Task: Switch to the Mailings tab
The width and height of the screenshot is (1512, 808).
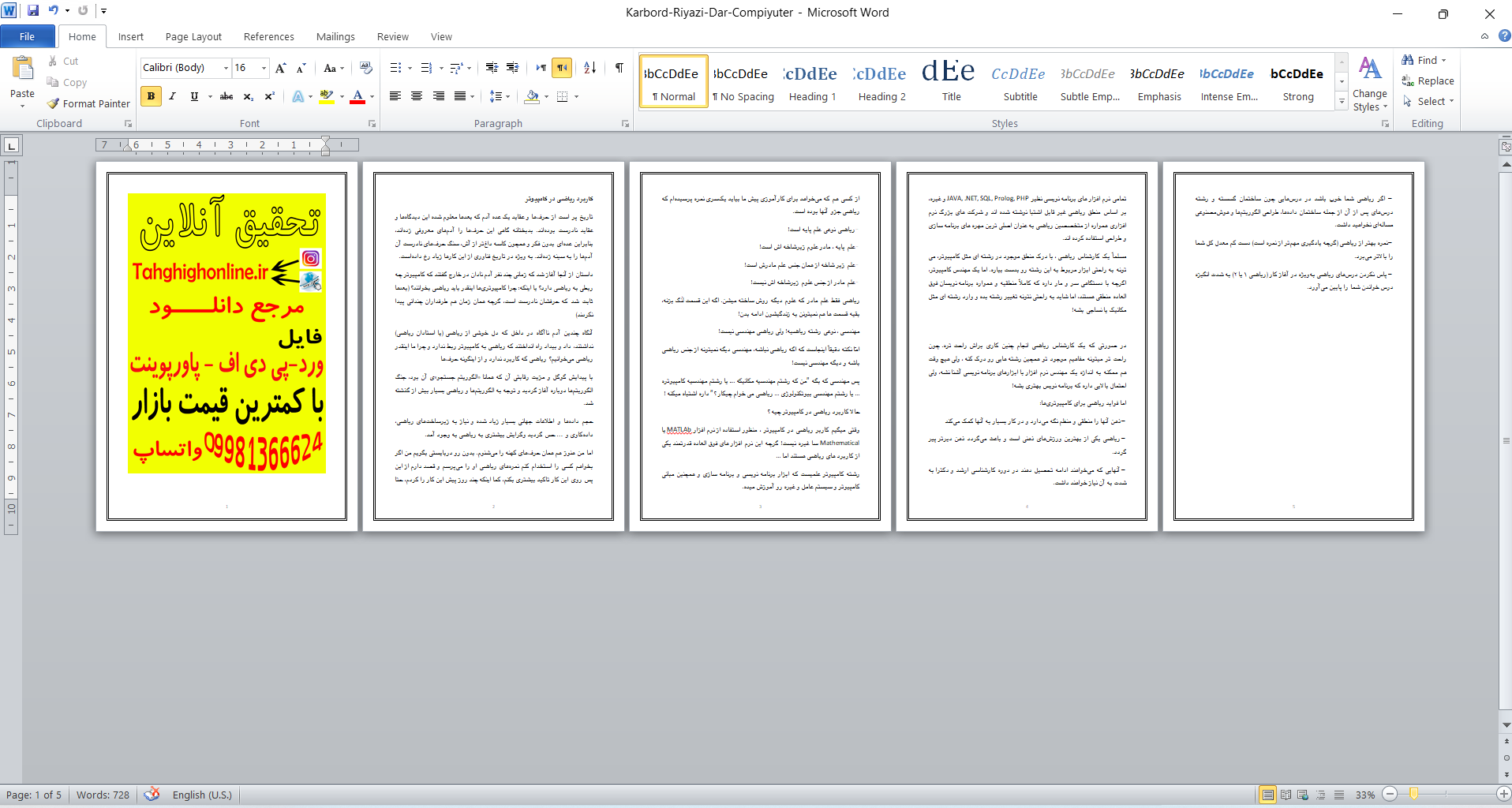Action: pyautogui.click(x=335, y=36)
